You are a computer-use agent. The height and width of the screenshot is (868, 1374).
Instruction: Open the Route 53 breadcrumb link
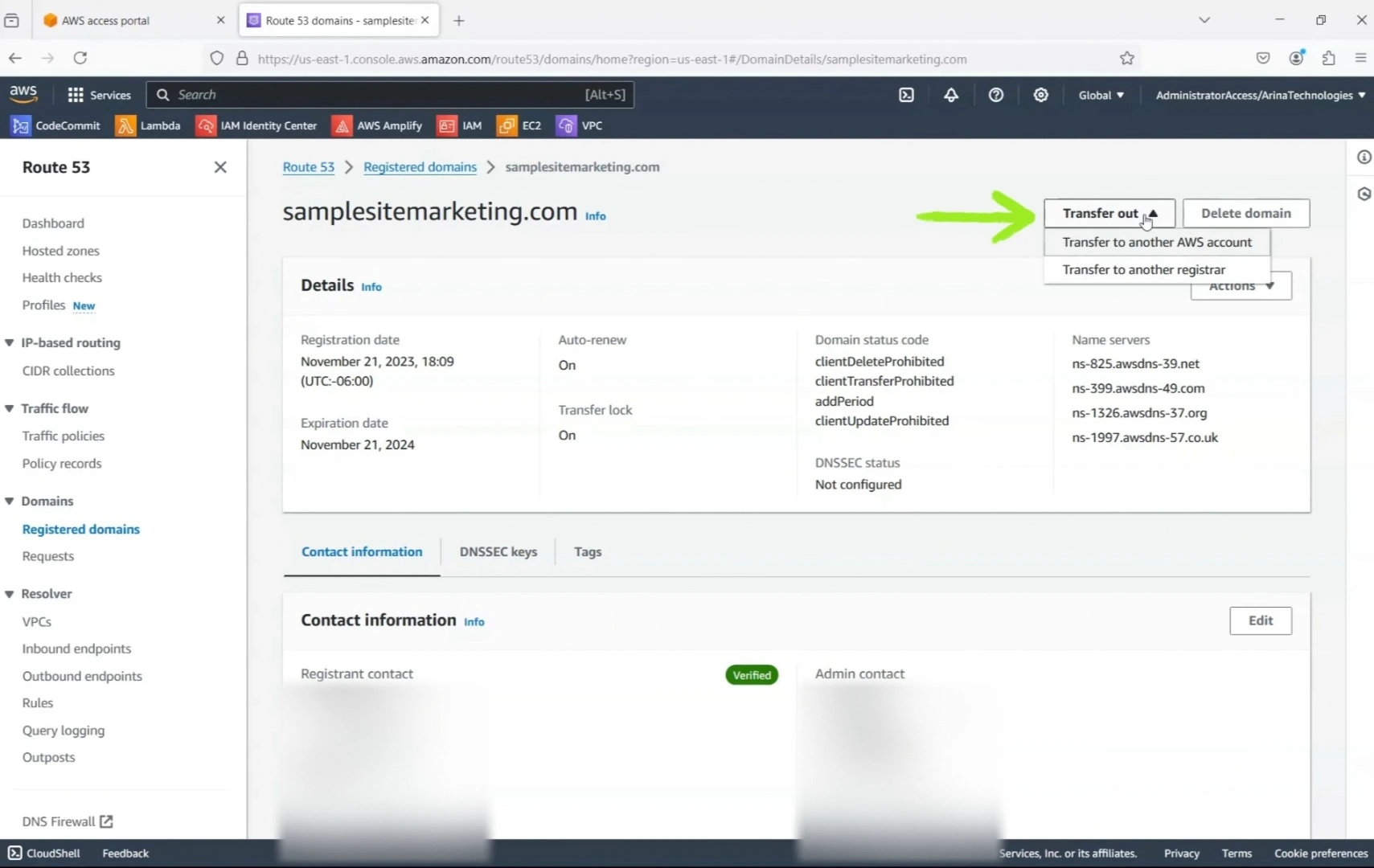pyautogui.click(x=309, y=167)
